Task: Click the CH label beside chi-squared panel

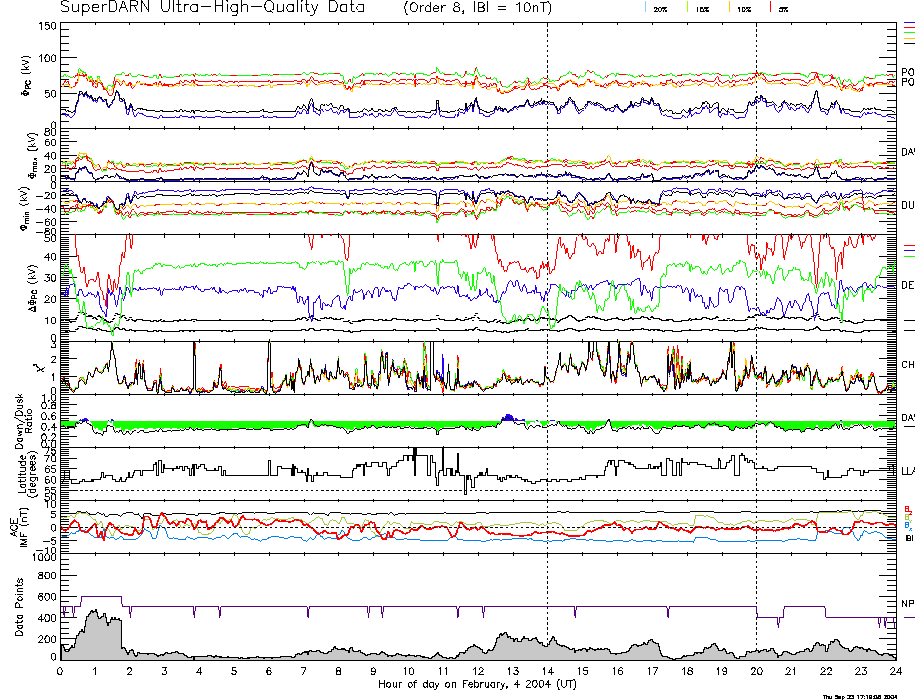Action: (907, 365)
